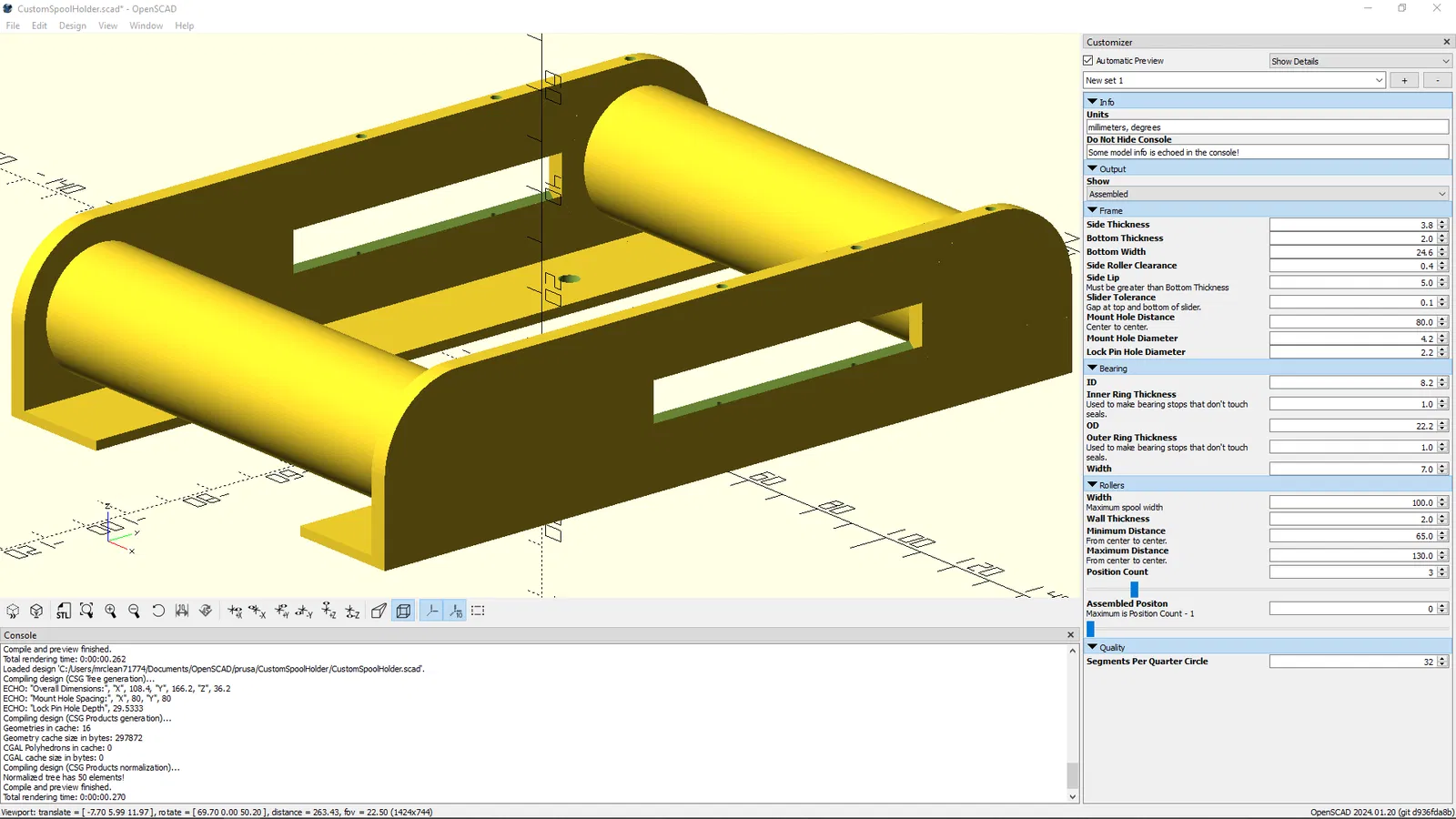The image size is (1456, 819).
Task: Click the Side Thickness value field
Action: [1352, 225]
